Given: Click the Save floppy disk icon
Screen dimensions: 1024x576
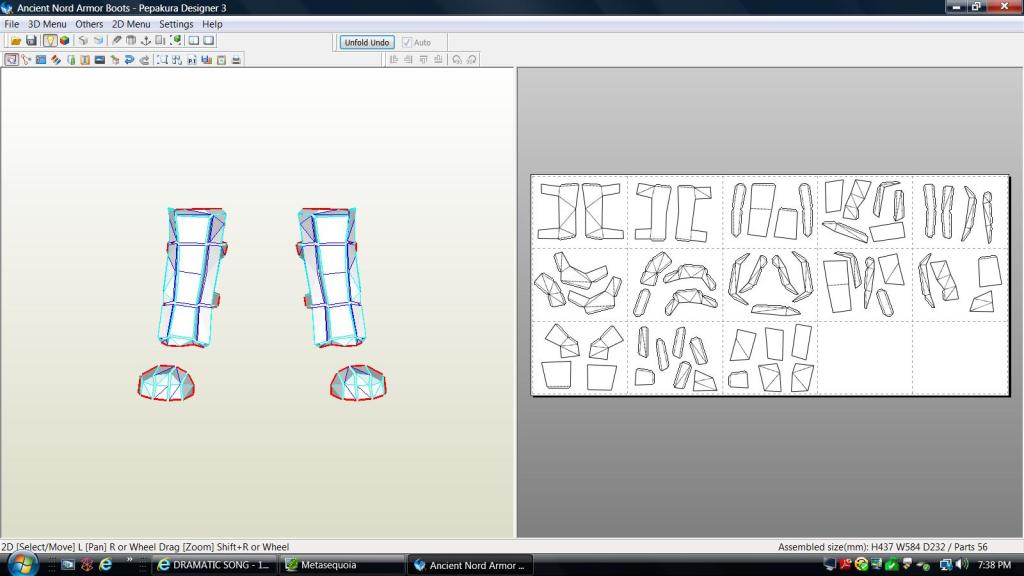Looking at the screenshot, I should click(31, 40).
